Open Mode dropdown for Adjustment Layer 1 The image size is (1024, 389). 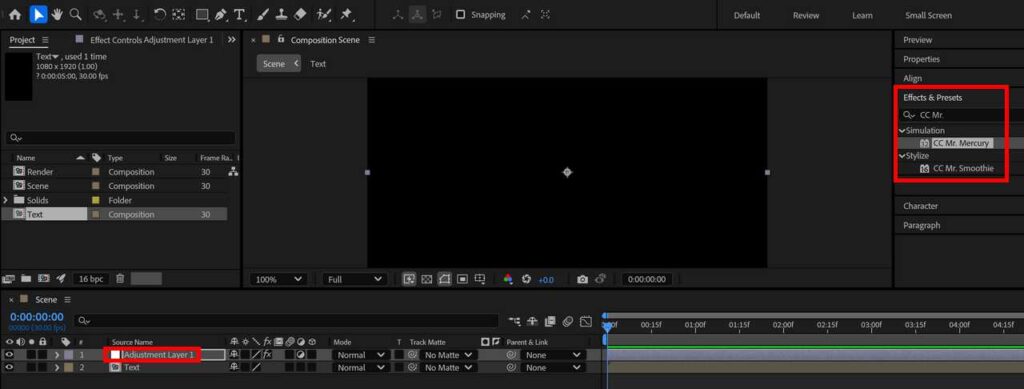click(360, 355)
